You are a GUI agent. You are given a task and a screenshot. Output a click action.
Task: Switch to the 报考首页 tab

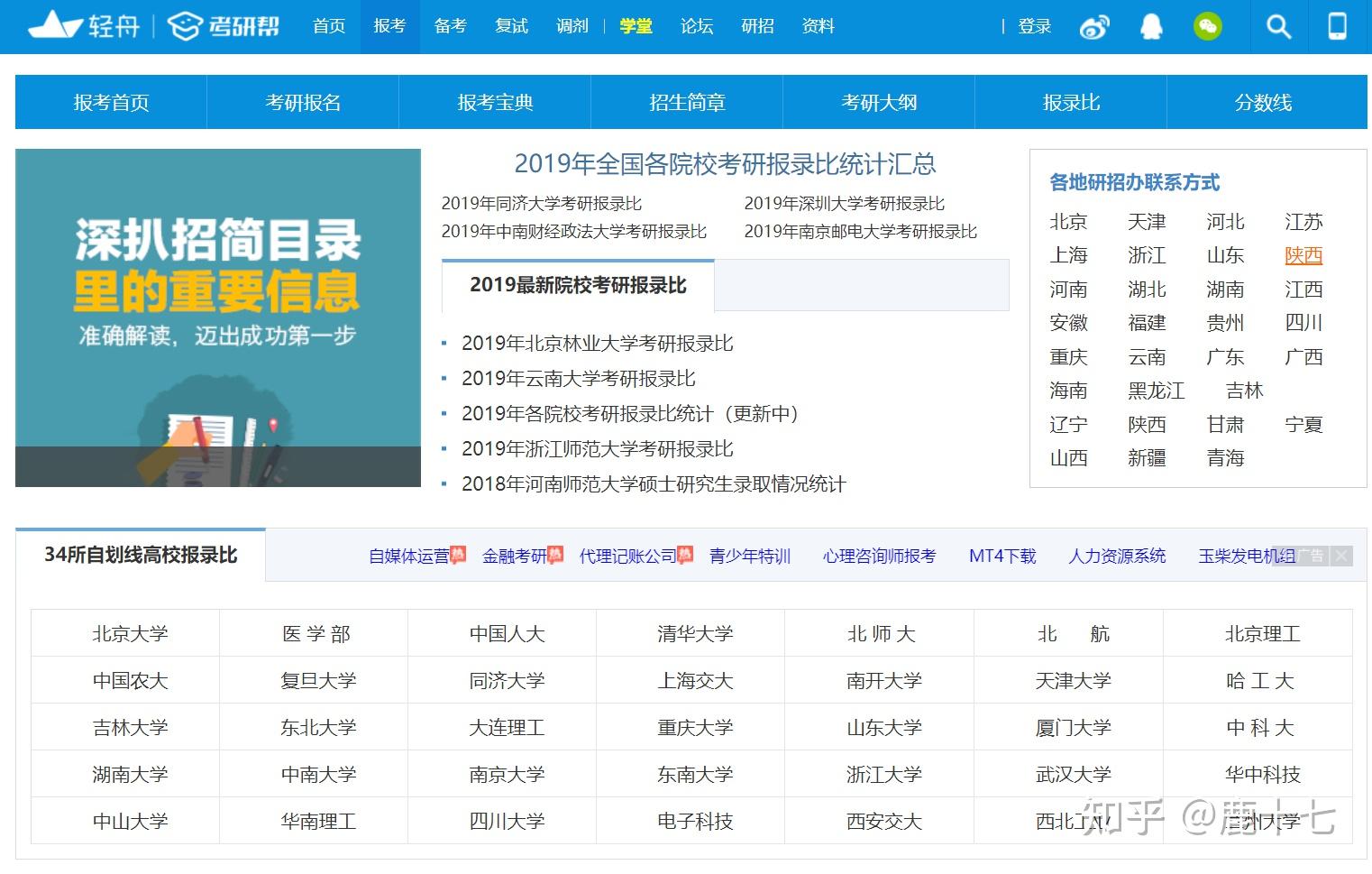(111, 102)
